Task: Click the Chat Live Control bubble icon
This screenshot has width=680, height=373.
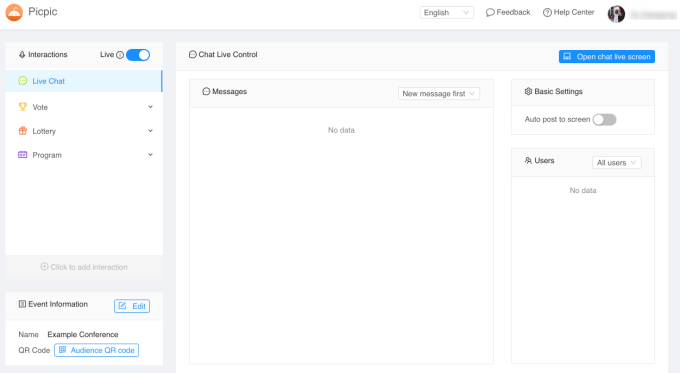Action: coord(193,54)
